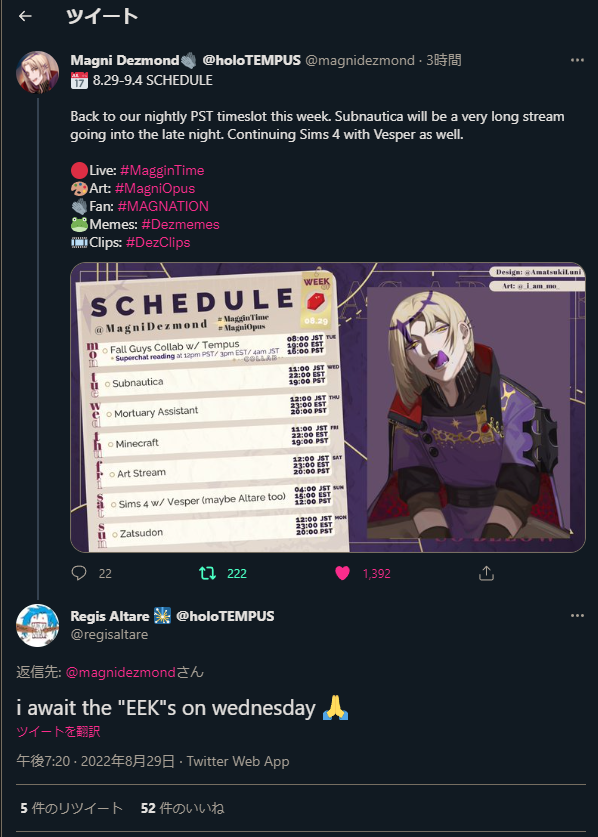Screen dimensions: 598x837
Task: Open Regis Altare's profile avatar
Action: pos(37,626)
